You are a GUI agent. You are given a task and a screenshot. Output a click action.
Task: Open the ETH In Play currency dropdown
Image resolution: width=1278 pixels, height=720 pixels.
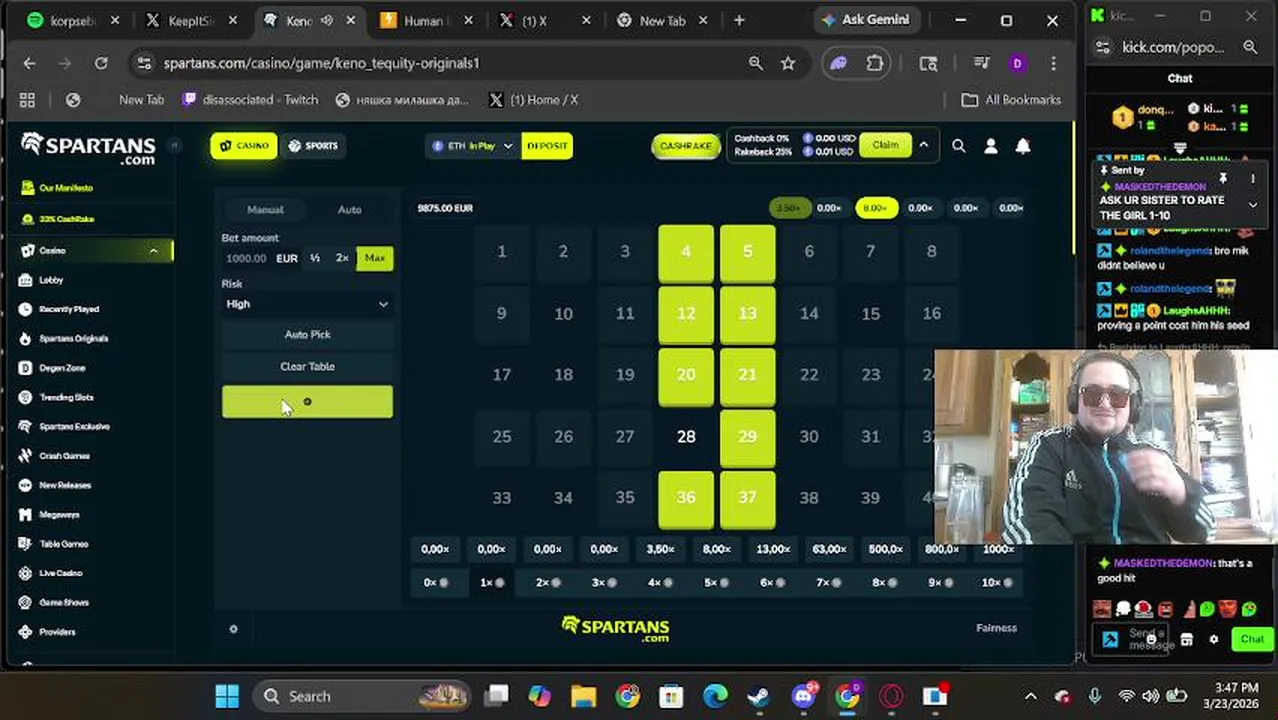pyautogui.click(x=472, y=146)
